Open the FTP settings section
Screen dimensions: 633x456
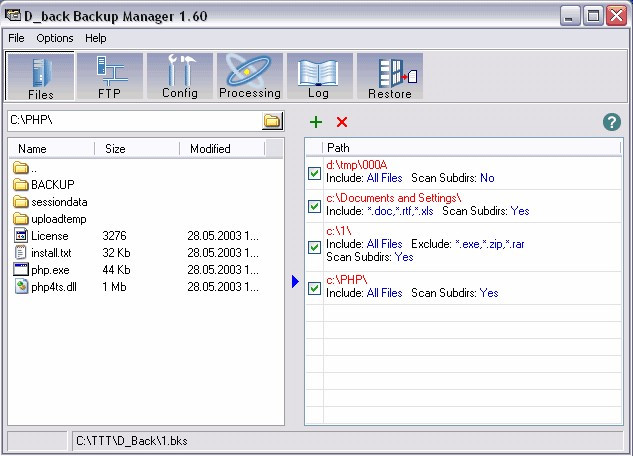[110, 76]
